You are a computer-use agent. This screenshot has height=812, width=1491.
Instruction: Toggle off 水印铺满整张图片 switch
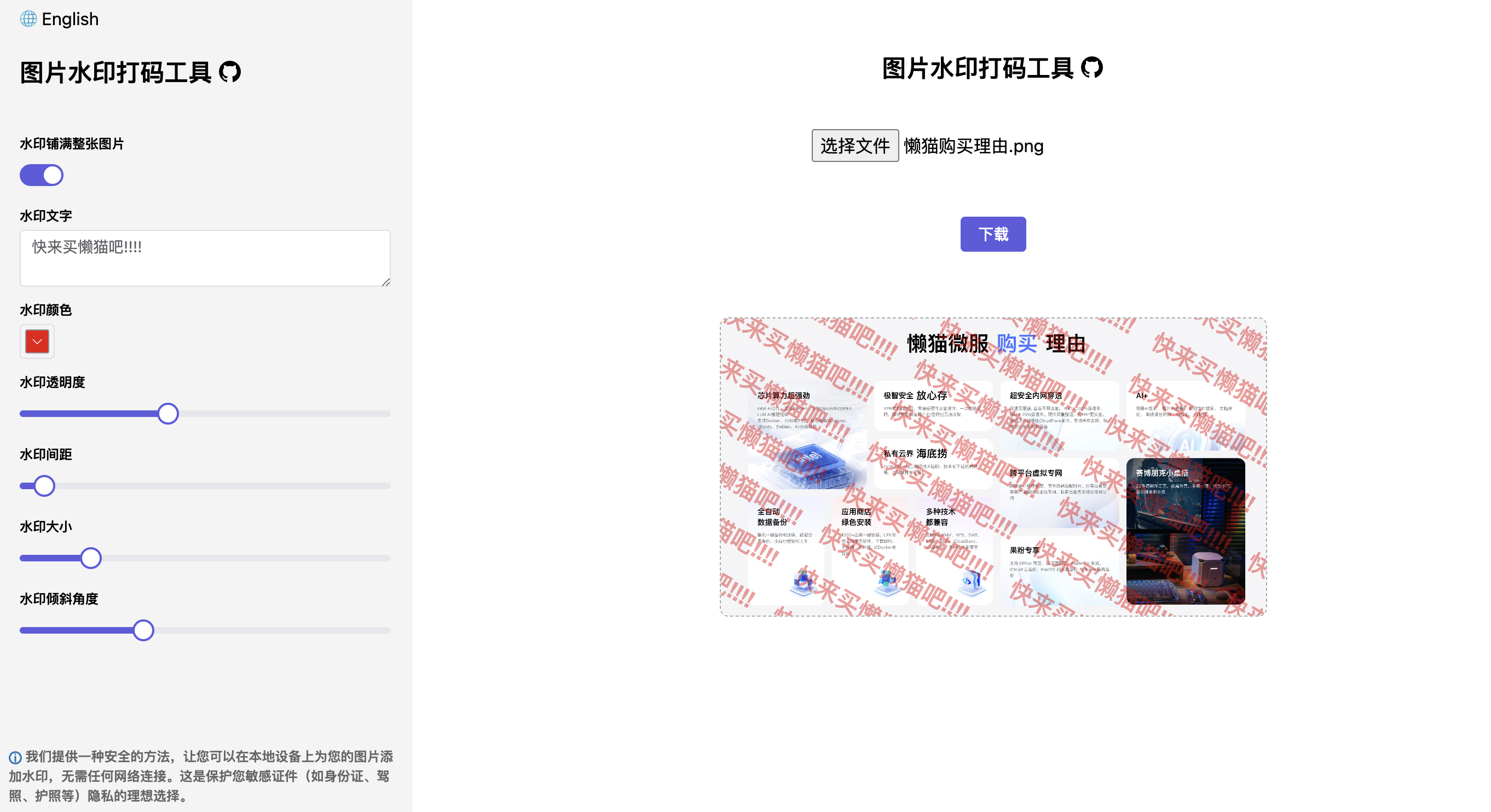(42, 175)
